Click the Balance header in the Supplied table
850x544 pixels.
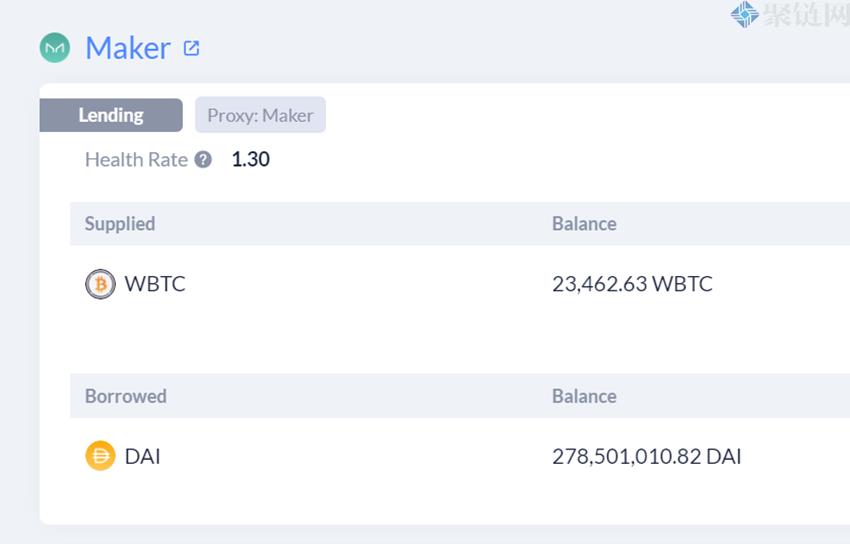pos(584,224)
